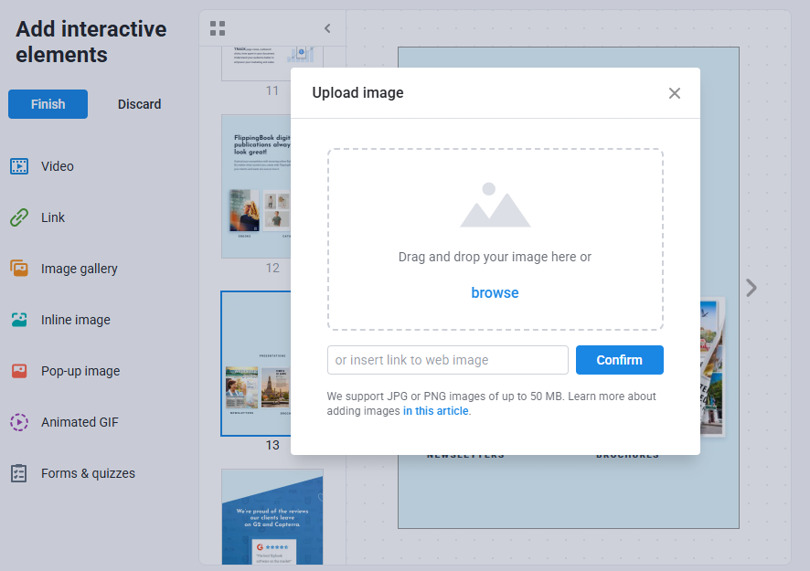Click the Discard button
The image size is (810, 571).
point(139,104)
